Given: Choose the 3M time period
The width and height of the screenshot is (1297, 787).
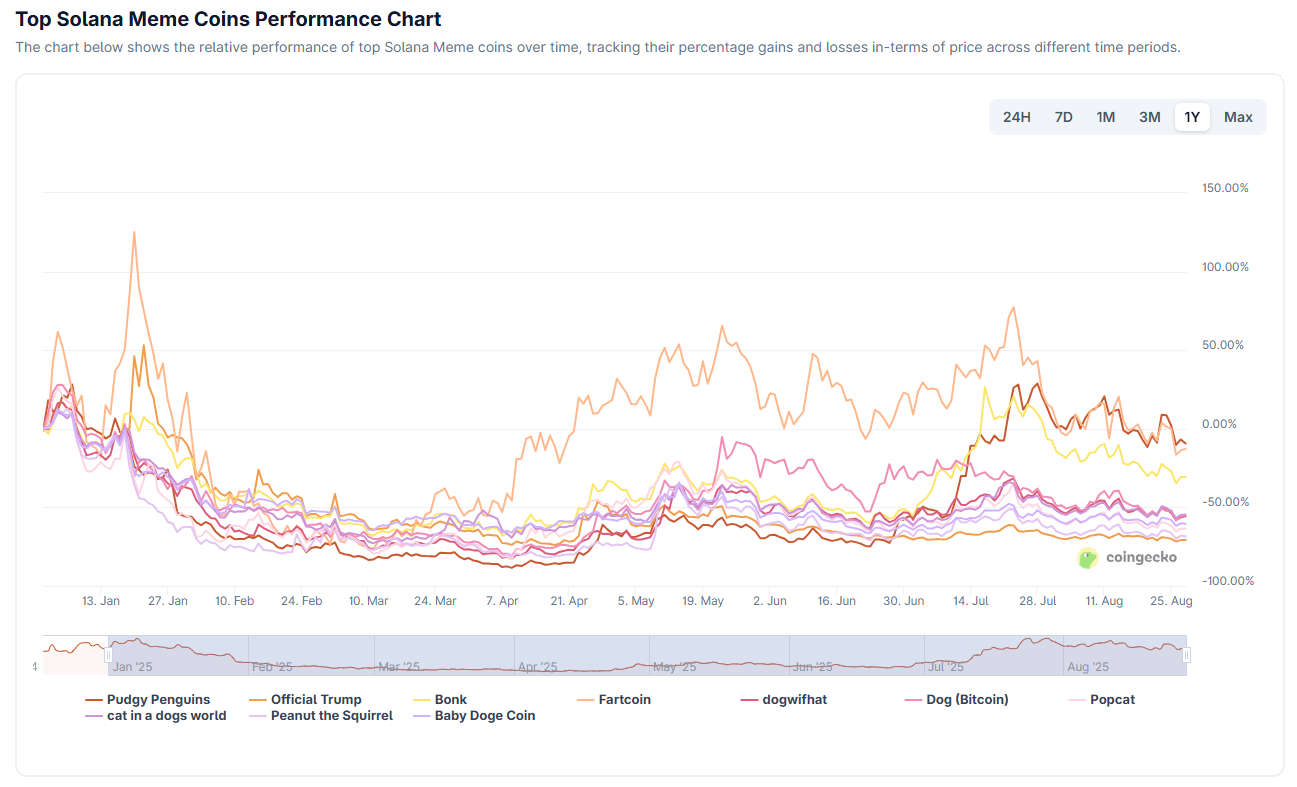Looking at the screenshot, I should click(1149, 117).
